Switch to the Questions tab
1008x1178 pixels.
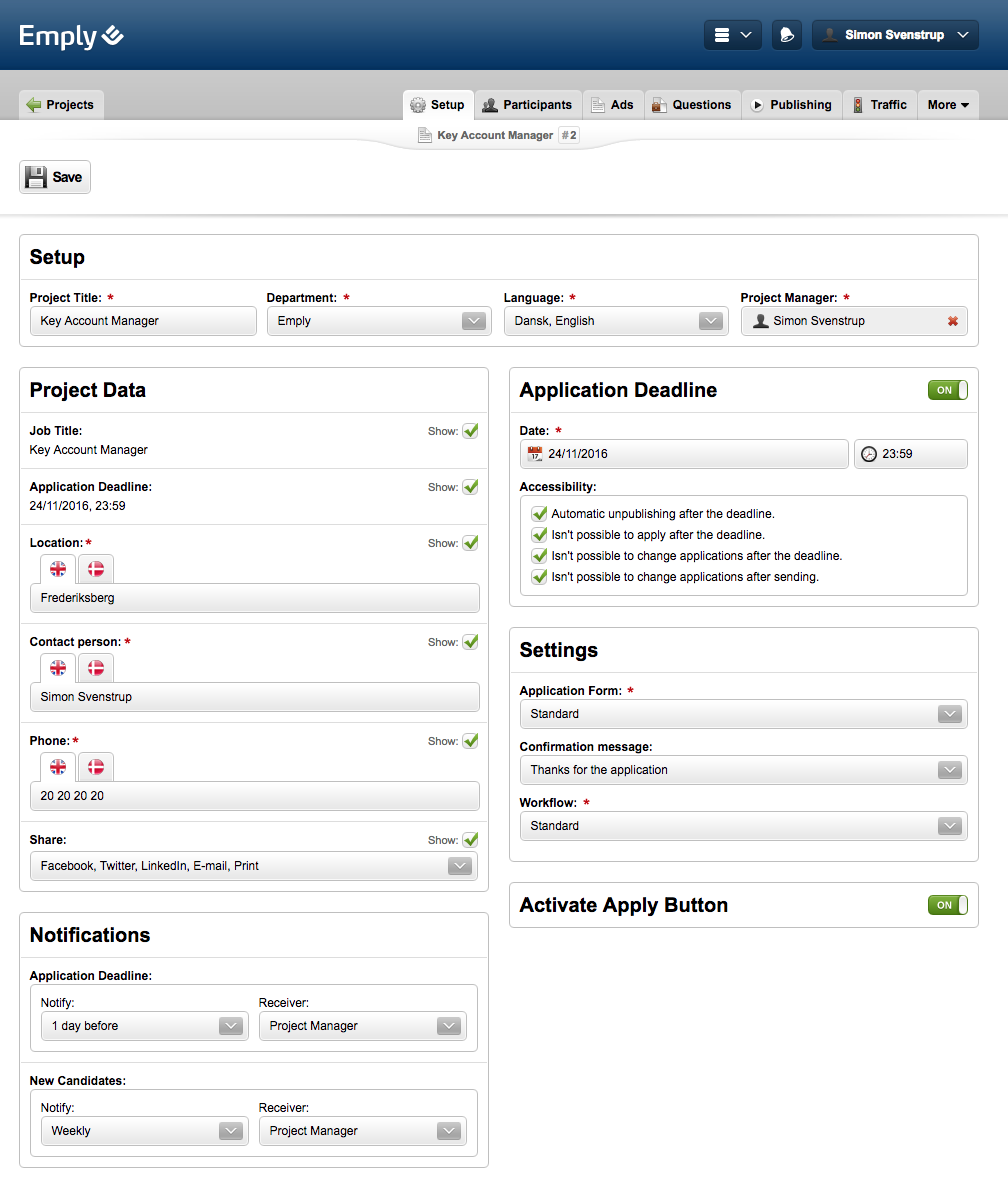(x=692, y=104)
